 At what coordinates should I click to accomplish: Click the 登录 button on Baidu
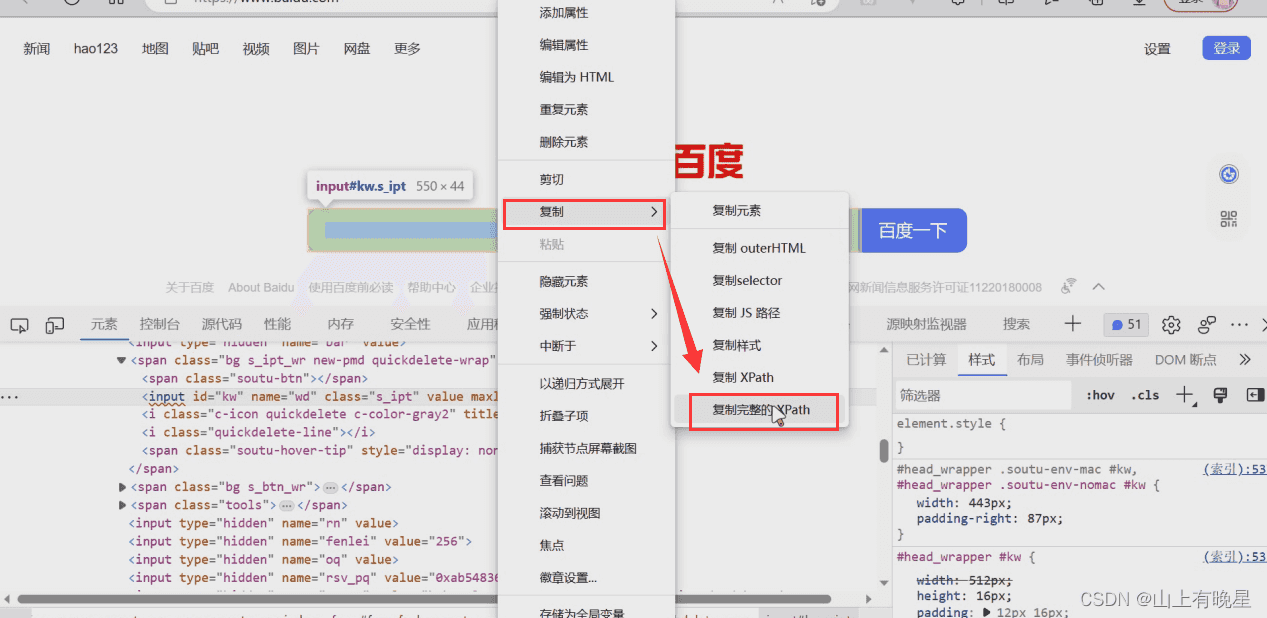(x=1227, y=48)
